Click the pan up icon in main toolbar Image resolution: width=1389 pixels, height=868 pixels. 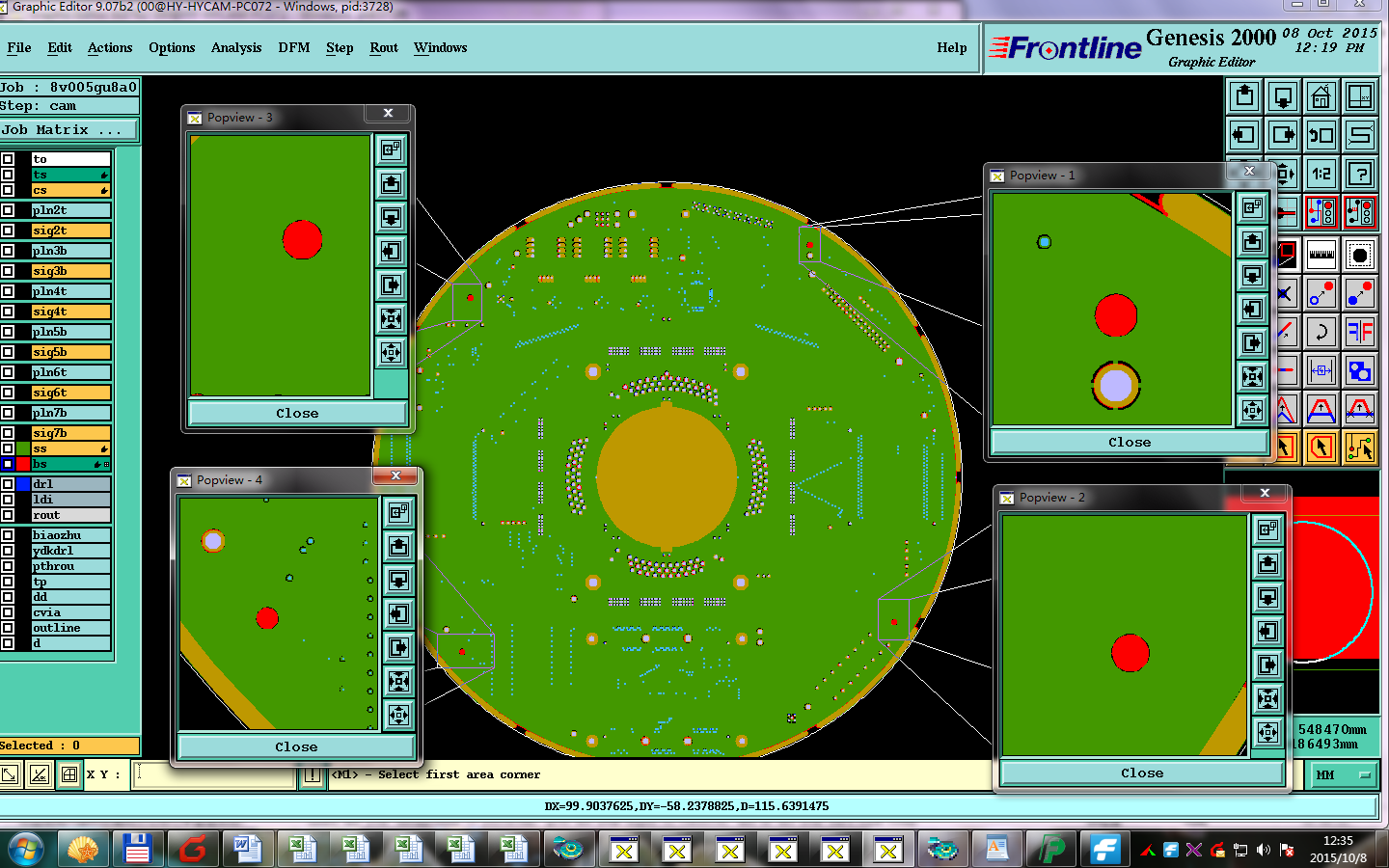pyautogui.click(x=1244, y=96)
